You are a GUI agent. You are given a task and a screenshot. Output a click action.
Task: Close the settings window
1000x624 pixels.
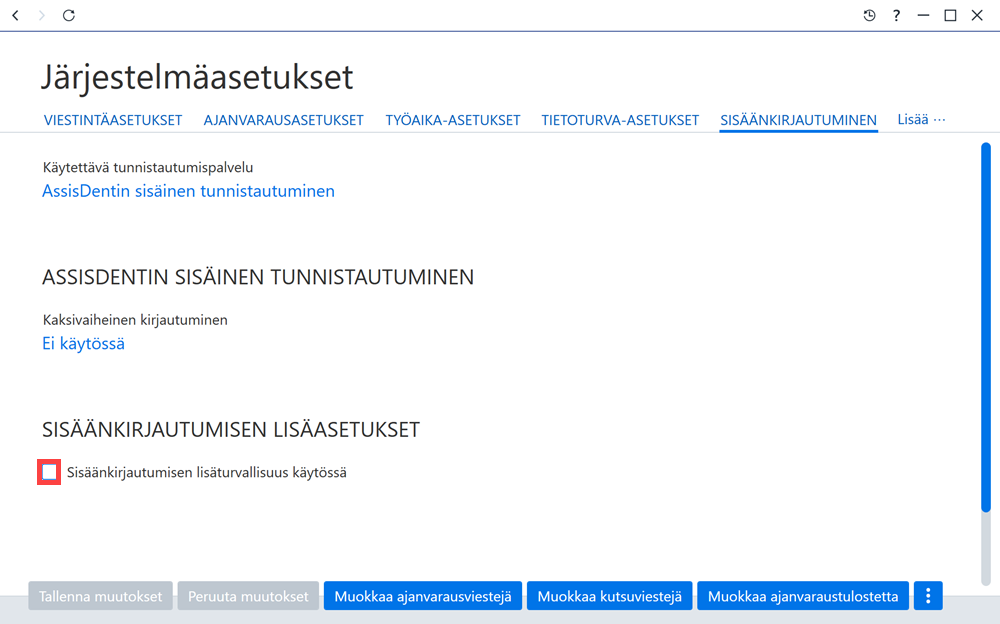click(977, 15)
